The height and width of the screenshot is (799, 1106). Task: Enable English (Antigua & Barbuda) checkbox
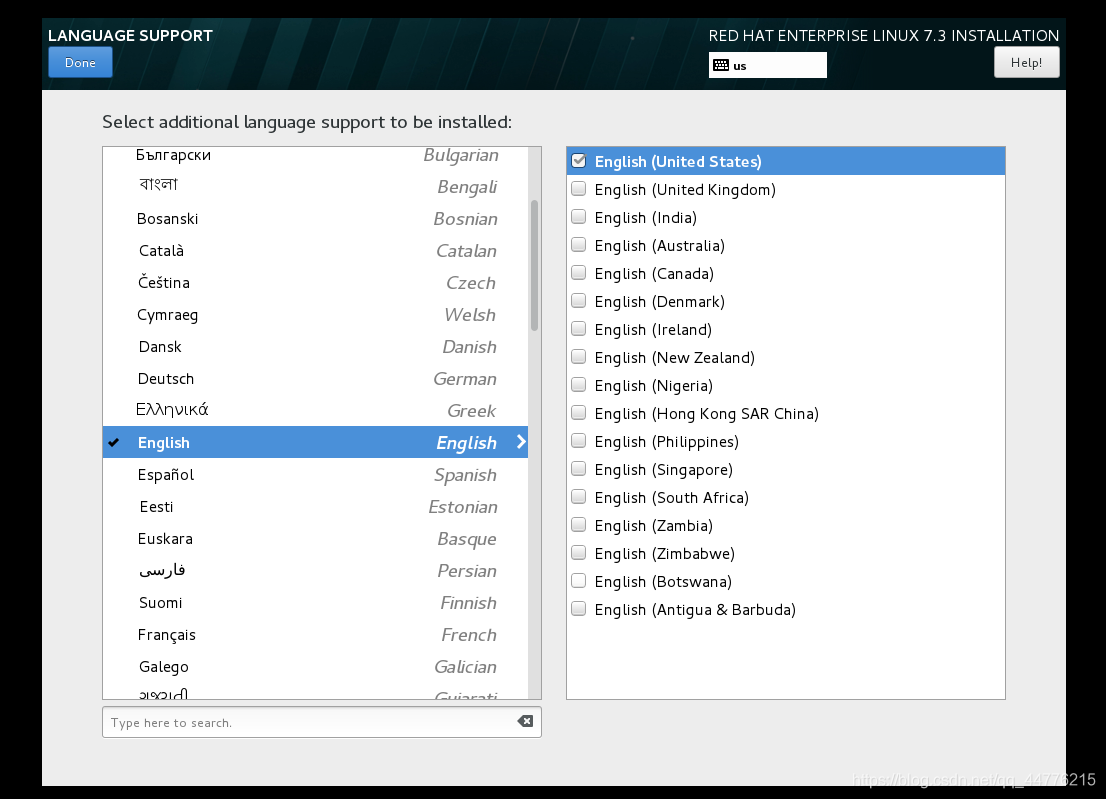click(x=579, y=609)
